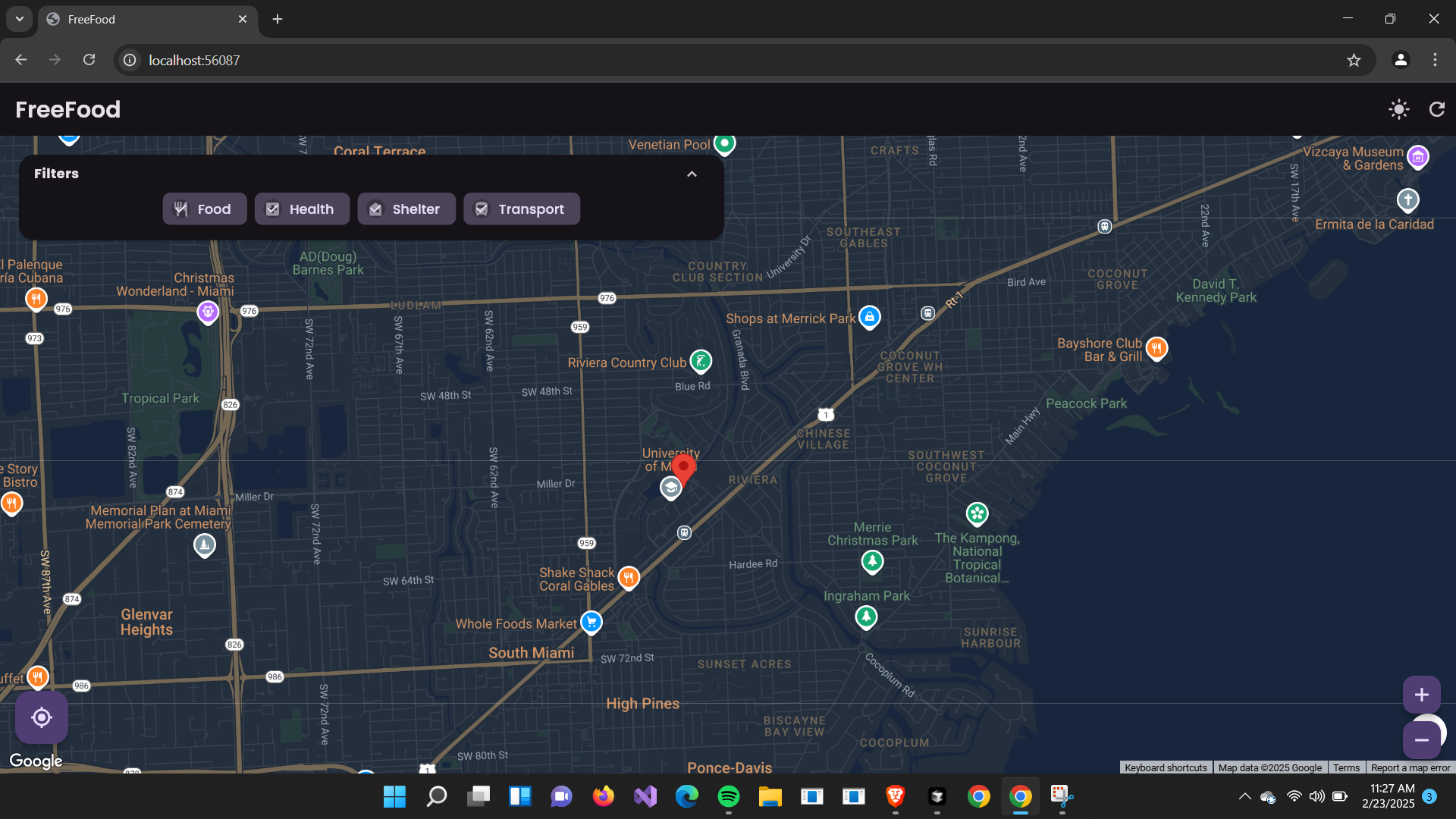The image size is (1456, 819).
Task: Zoom in with the purple plus button
Action: coord(1421,695)
